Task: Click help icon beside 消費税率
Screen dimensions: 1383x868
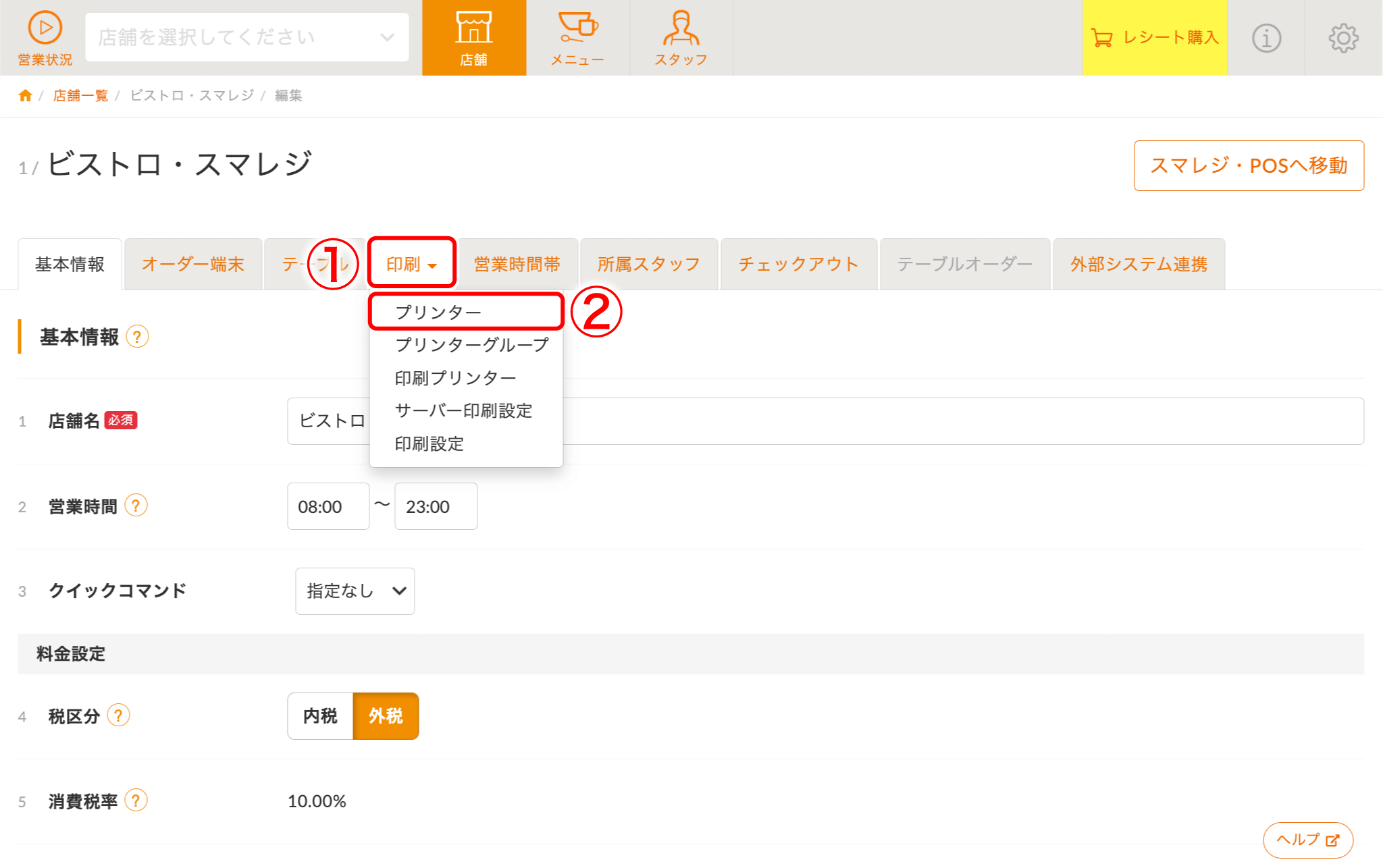Action: (x=136, y=801)
